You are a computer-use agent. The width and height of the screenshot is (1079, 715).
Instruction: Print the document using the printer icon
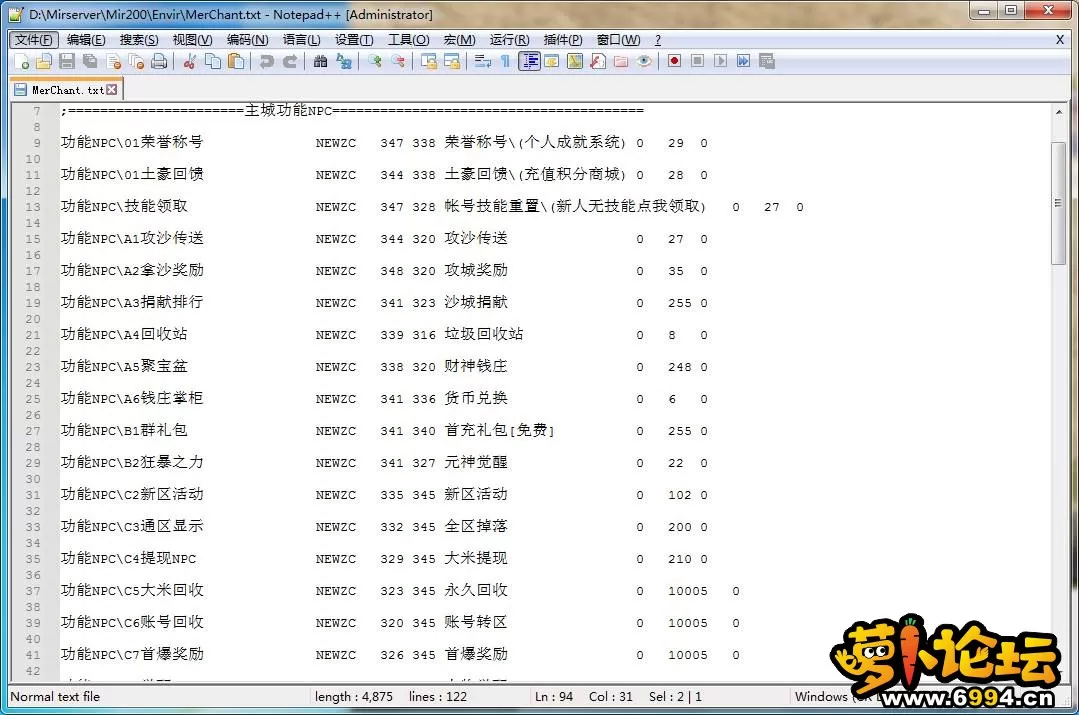pos(159,62)
